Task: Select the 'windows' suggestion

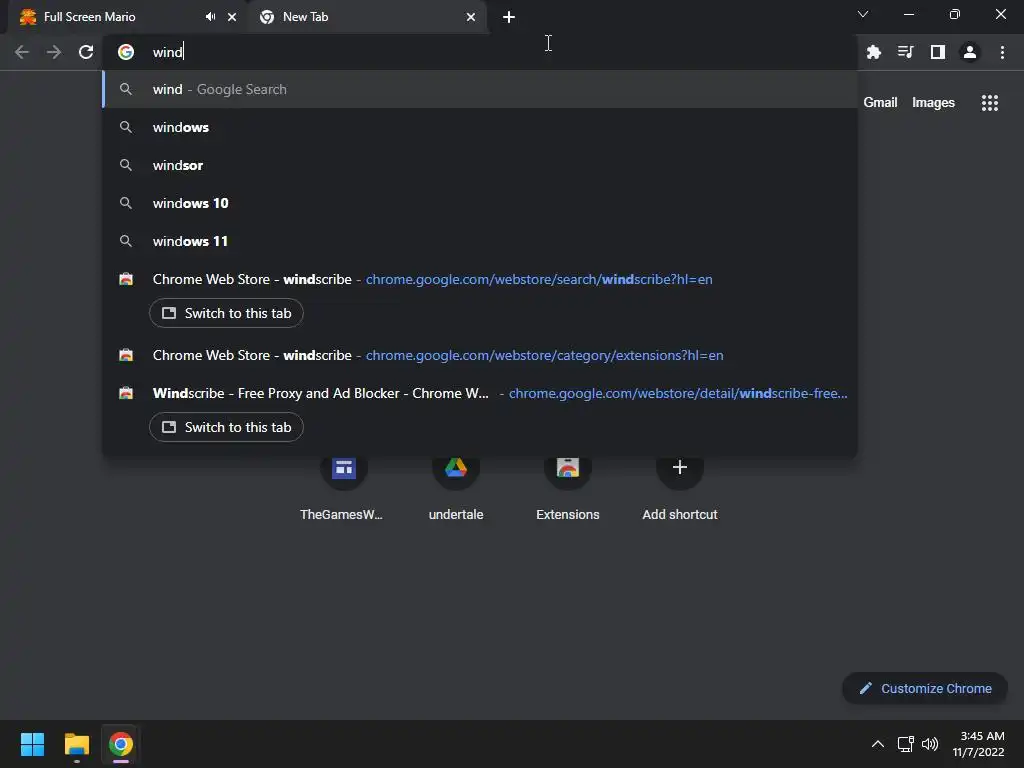Action: [480, 127]
